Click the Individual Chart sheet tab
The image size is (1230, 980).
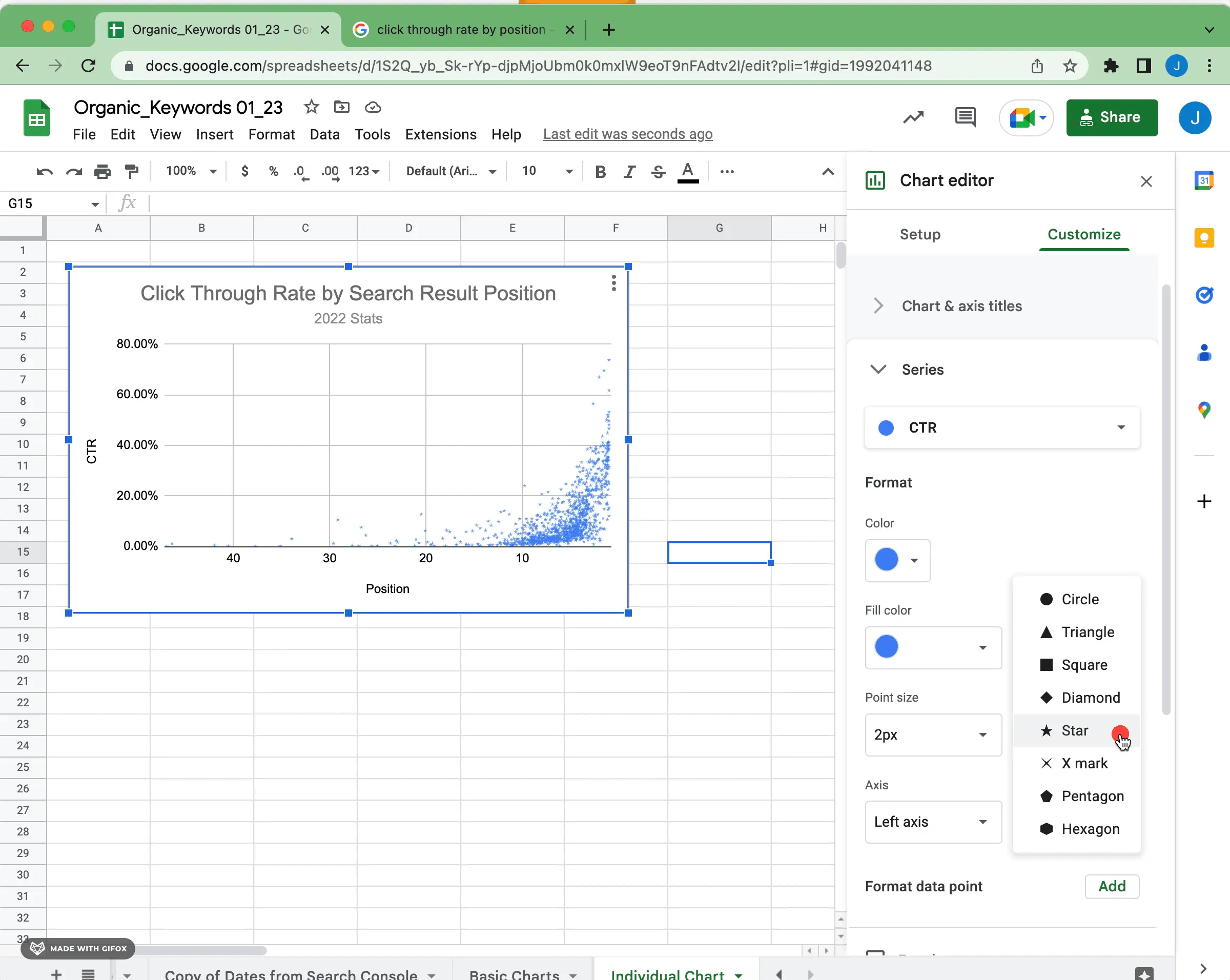click(666, 972)
